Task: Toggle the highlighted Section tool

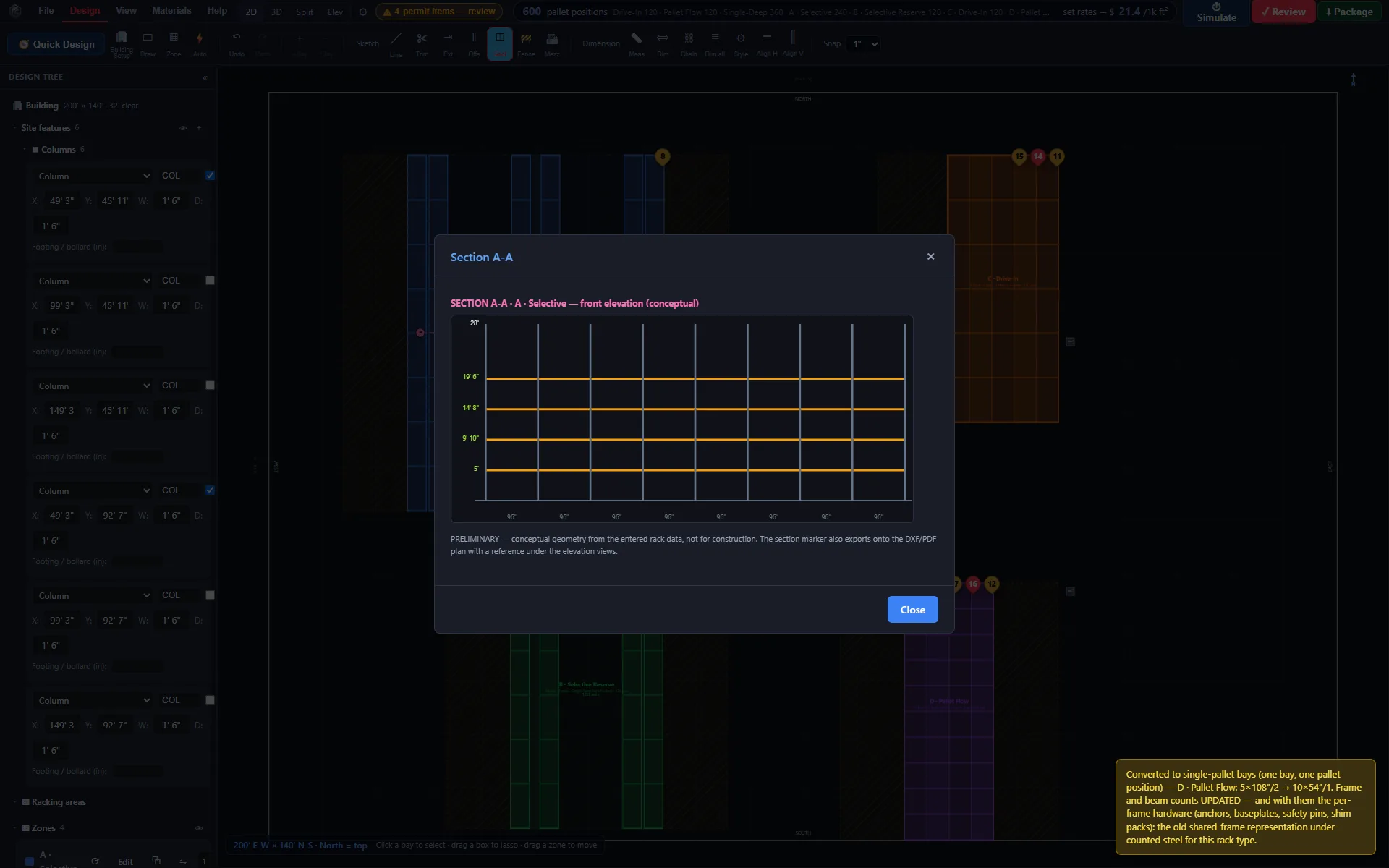Action: click(500, 43)
